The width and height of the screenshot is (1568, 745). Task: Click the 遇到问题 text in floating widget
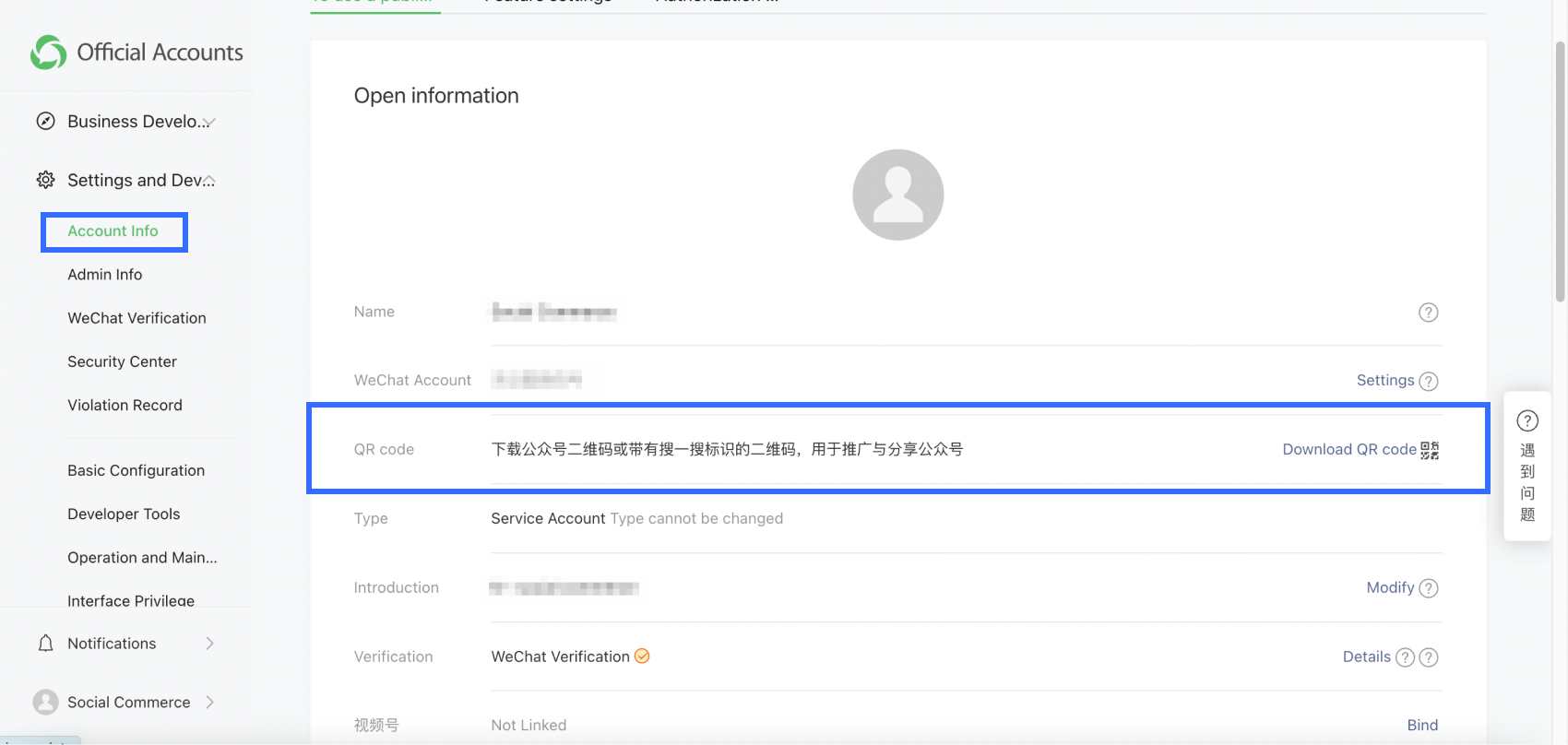[x=1527, y=482]
